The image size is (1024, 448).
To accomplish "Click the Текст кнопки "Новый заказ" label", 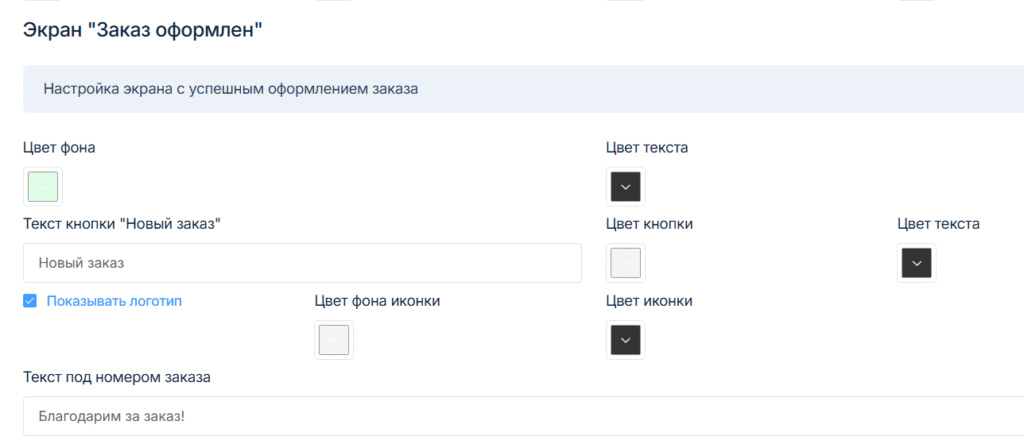I will [x=121, y=224].
